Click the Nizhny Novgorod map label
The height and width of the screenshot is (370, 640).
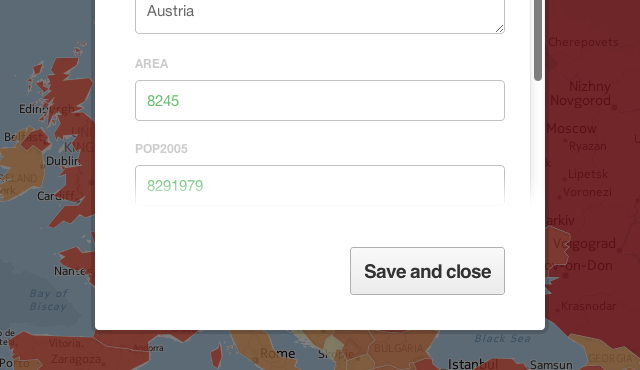pyautogui.click(x=583, y=93)
